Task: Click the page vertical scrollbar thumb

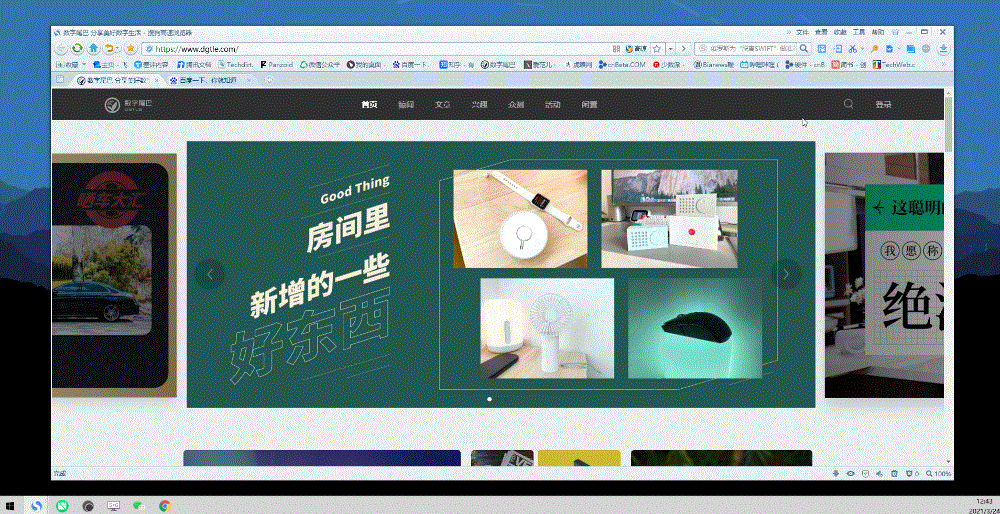Action: point(948,124)
